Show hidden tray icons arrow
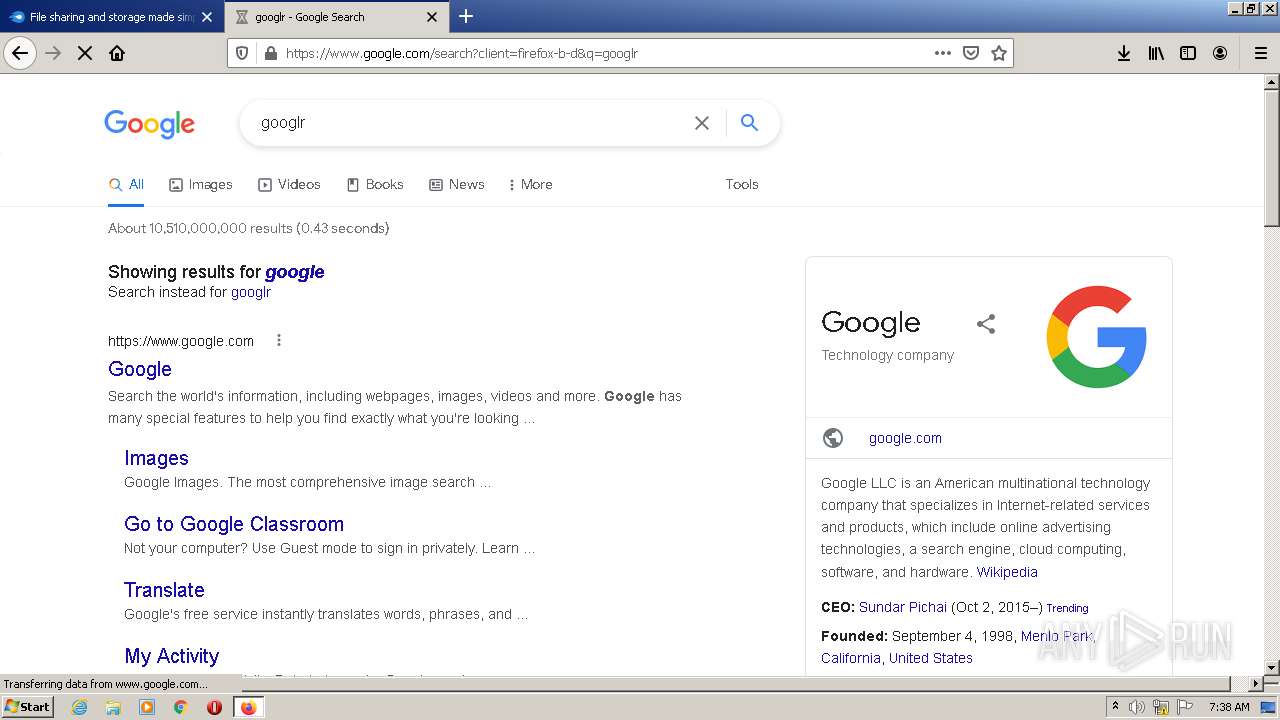Viewport: 1280px width, 720px height. coord(1115,707)
